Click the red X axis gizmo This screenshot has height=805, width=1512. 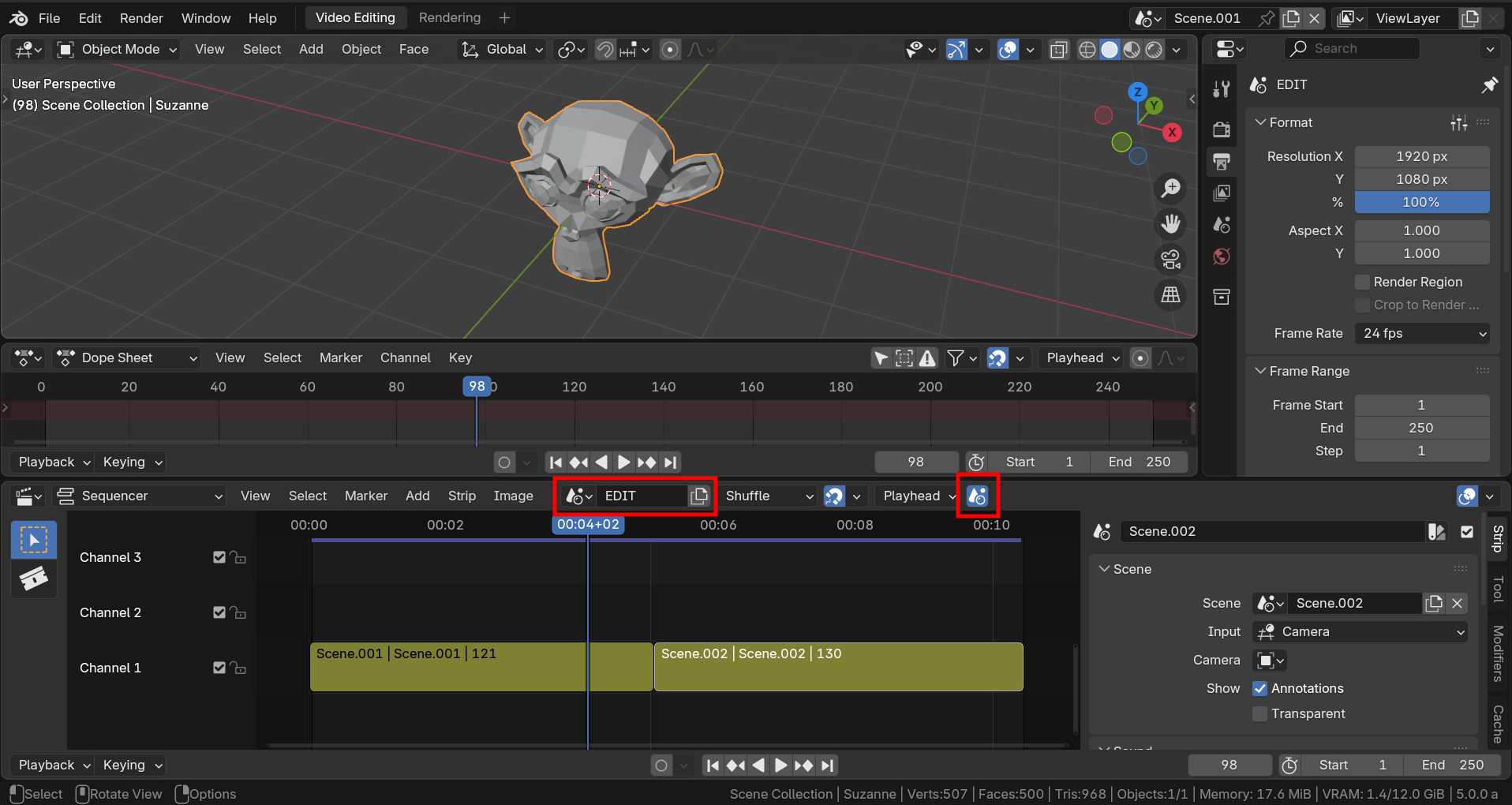(1172, 132)
